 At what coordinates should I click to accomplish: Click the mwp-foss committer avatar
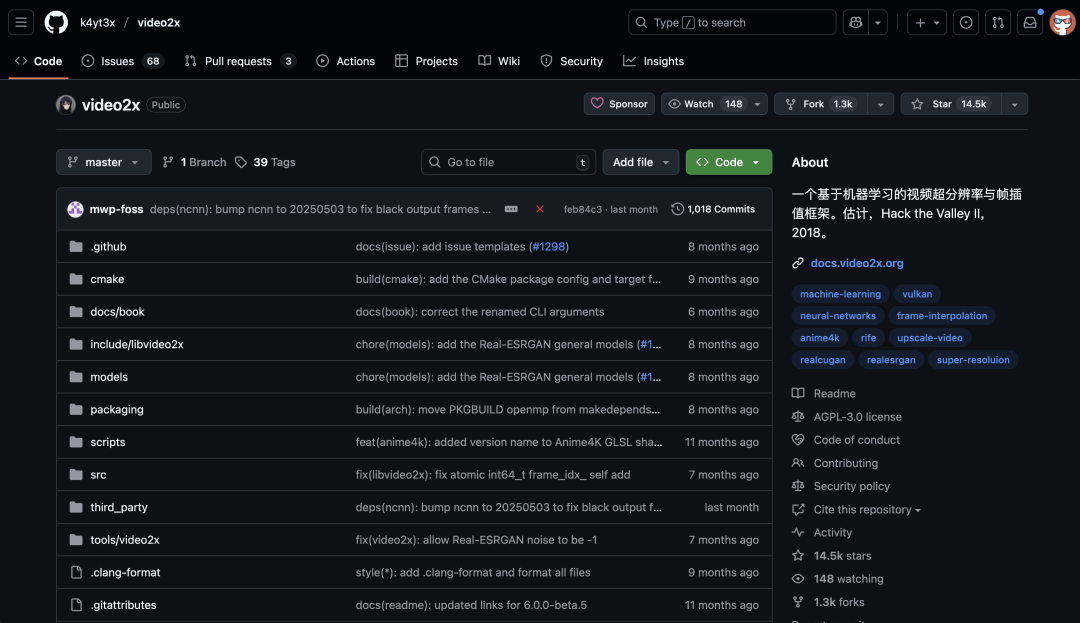(75, 209)
